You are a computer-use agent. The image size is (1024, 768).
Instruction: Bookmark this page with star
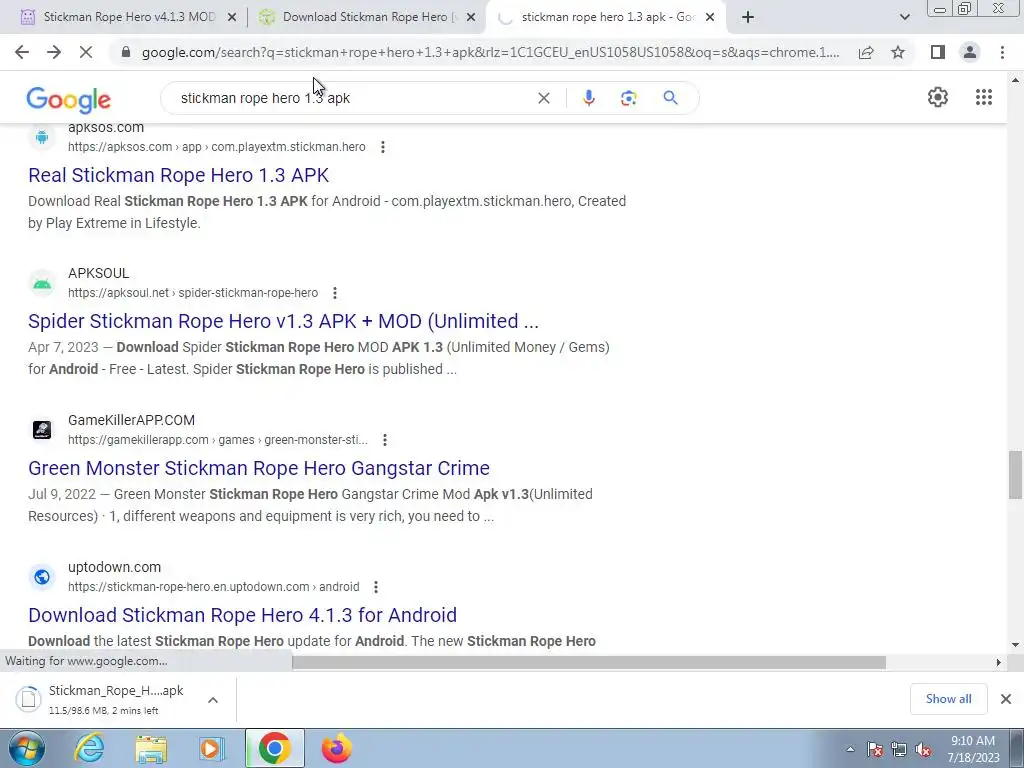tap(898, 52)
